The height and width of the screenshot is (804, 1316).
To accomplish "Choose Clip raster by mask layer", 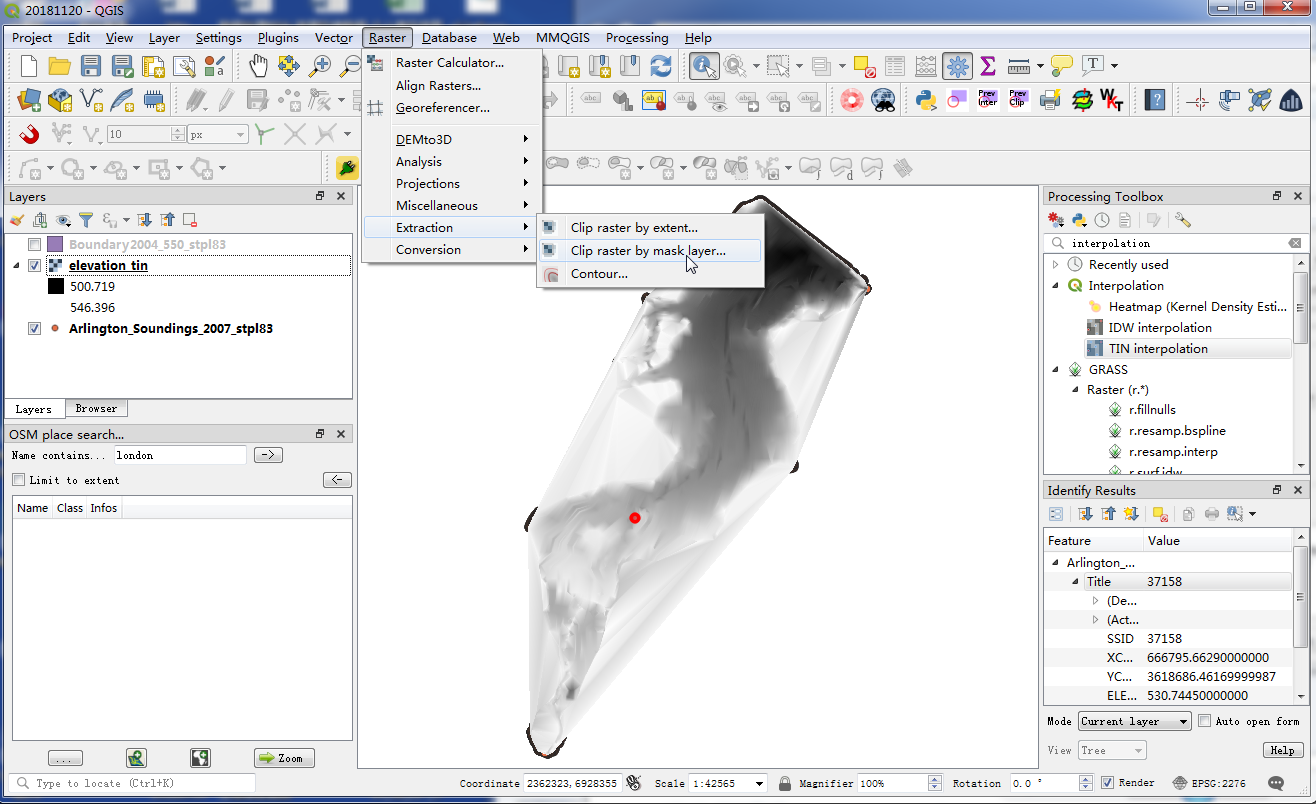I will coord(651,251).
